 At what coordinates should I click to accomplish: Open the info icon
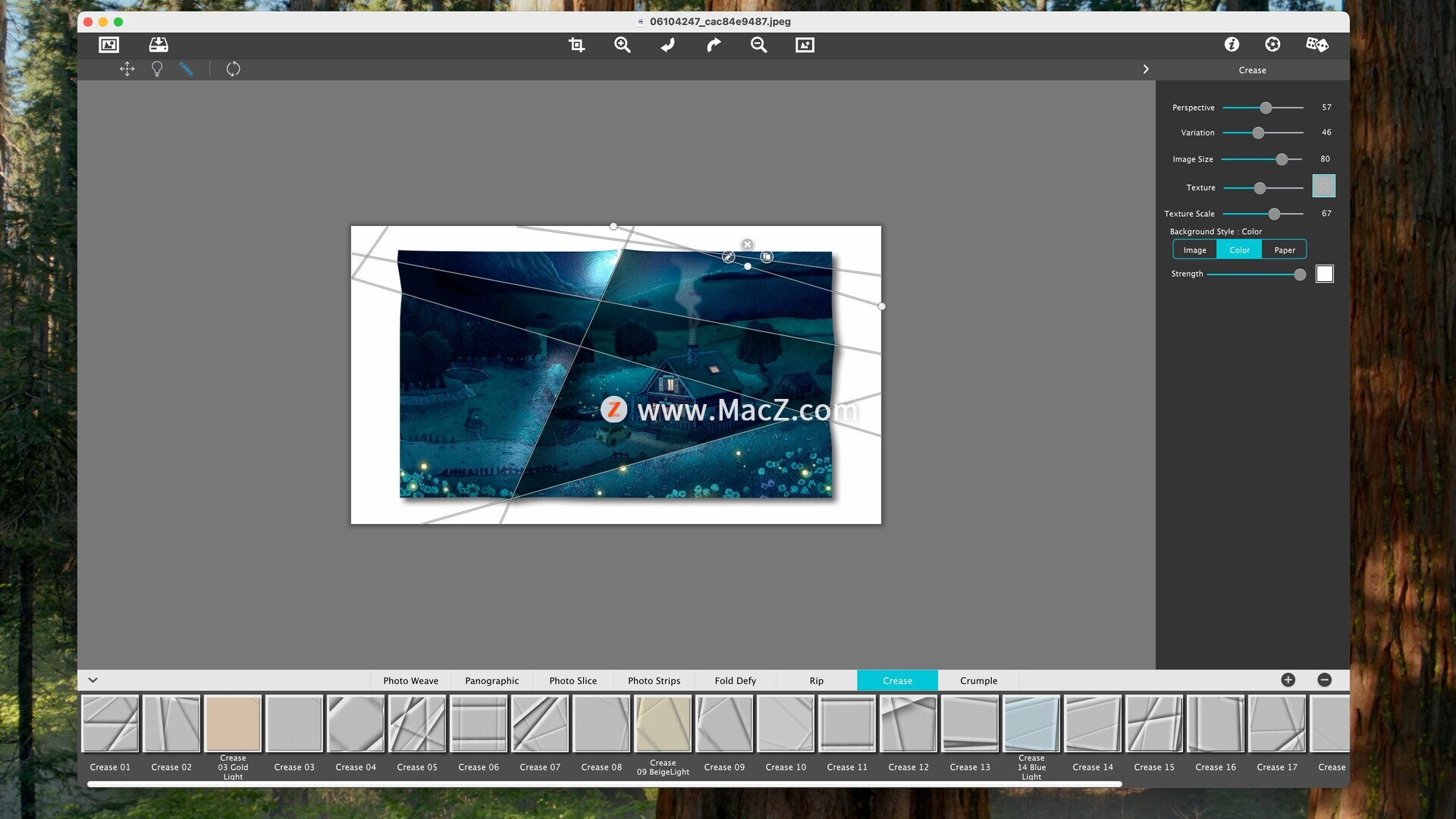[1232, 45]
